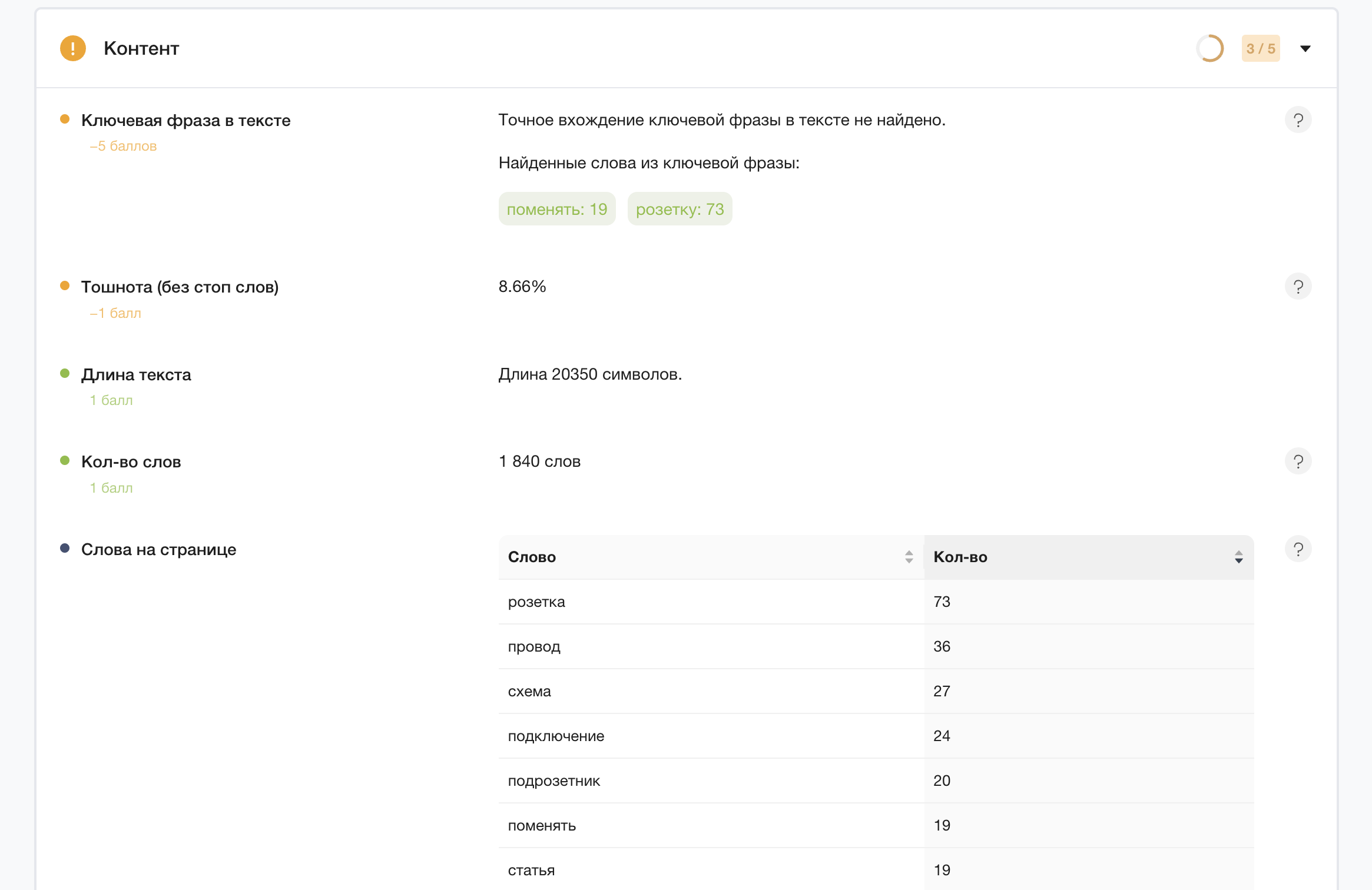The height and width of the screenshot is (890, 1372).
Task: Click orange dot beside Ключевая фраза в тексте
Action: 65,119
